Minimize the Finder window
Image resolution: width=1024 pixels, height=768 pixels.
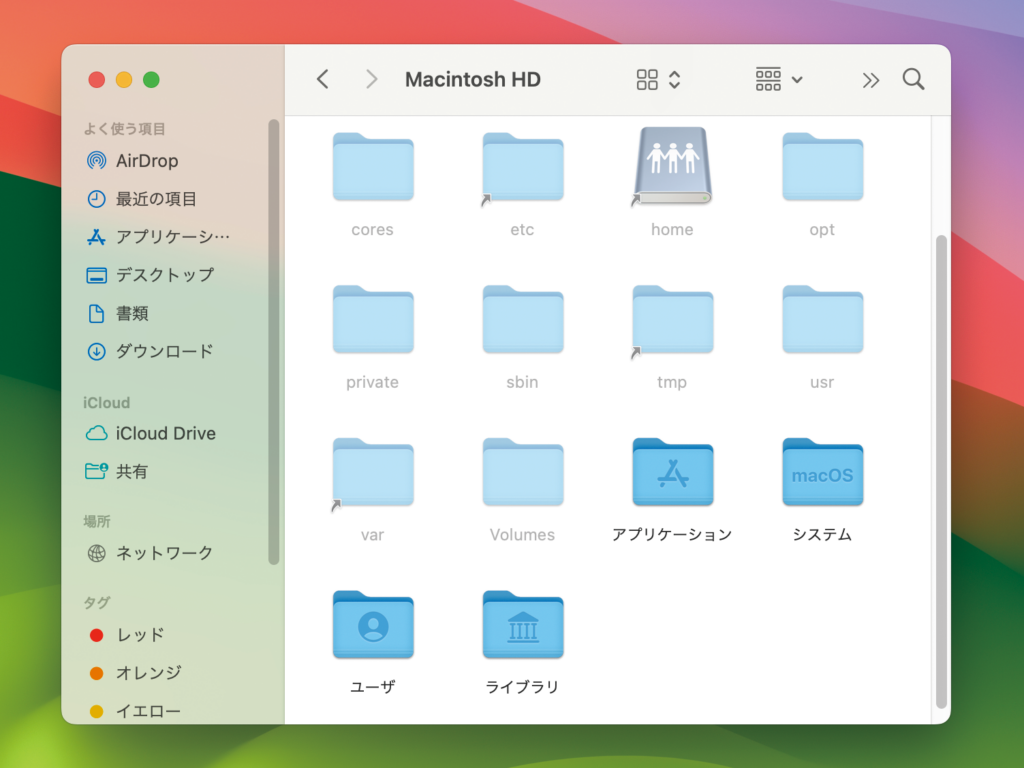[x=124, y=80]
